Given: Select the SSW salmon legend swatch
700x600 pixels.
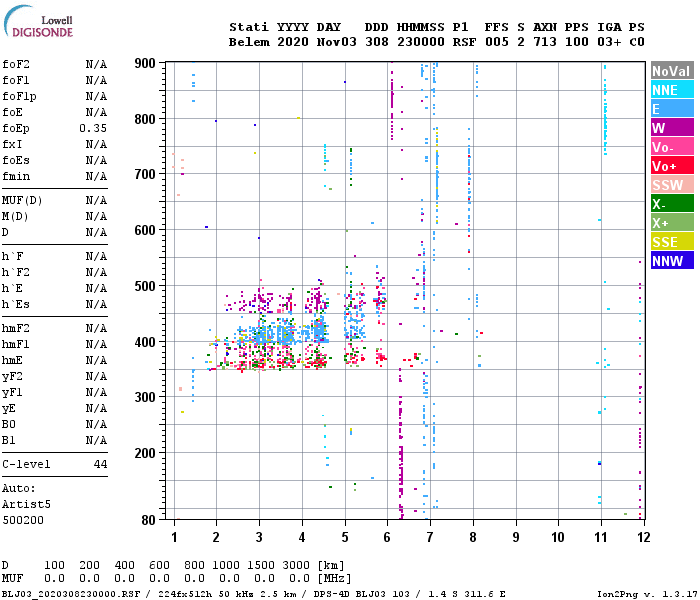Looking at the screenshot, I should coord(672,185).
